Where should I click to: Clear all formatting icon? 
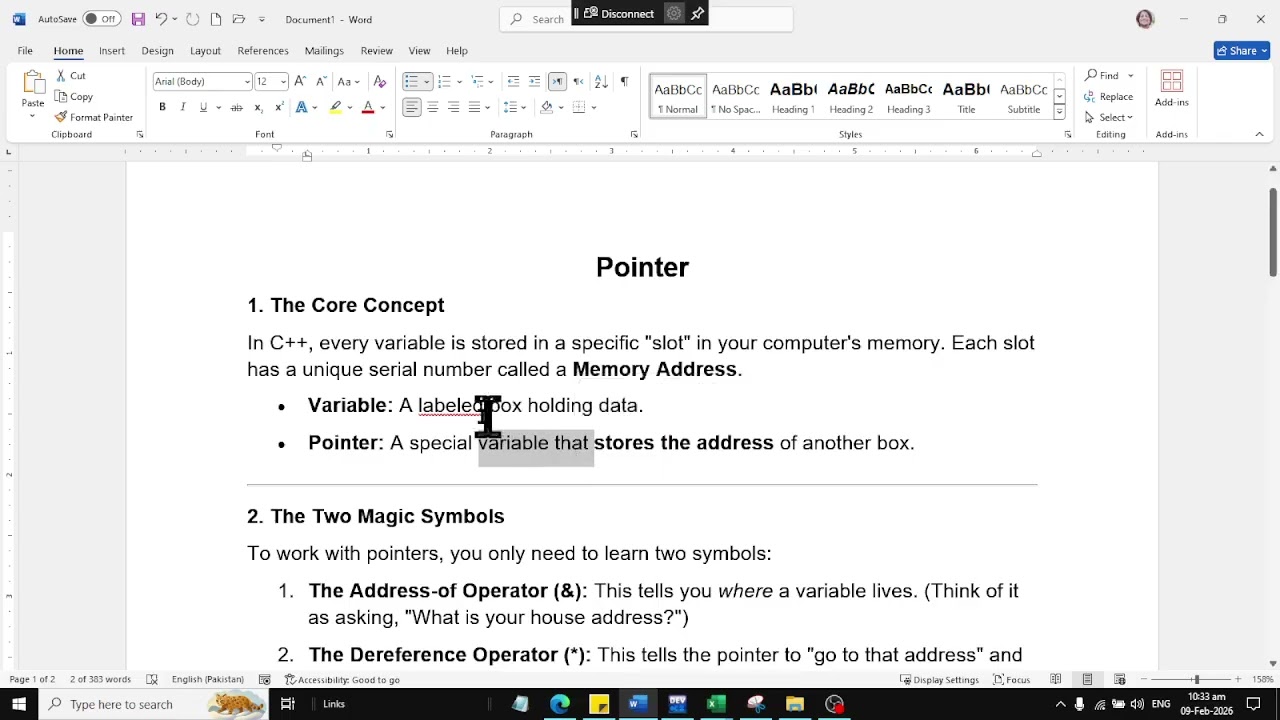click(379, 81)
